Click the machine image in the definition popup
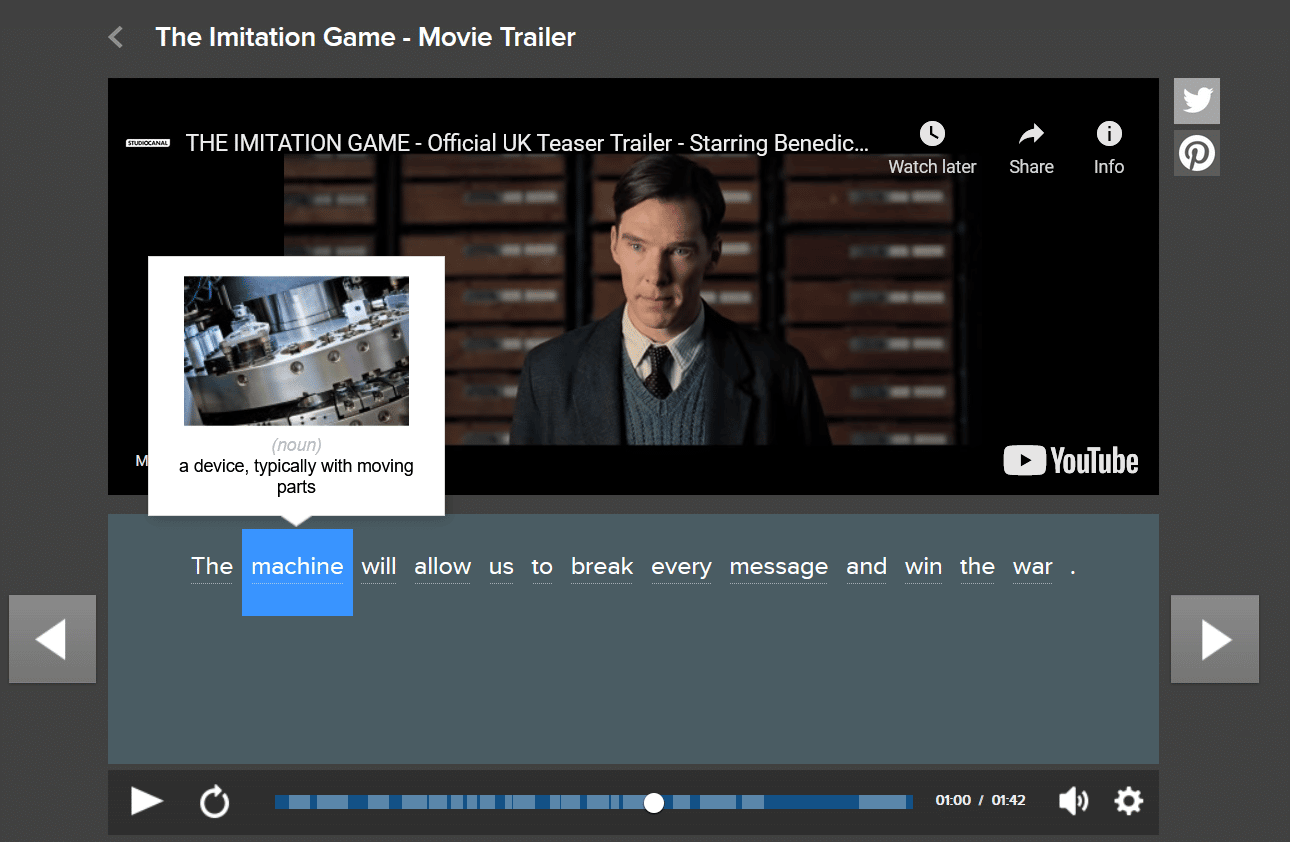 point(296,351)
